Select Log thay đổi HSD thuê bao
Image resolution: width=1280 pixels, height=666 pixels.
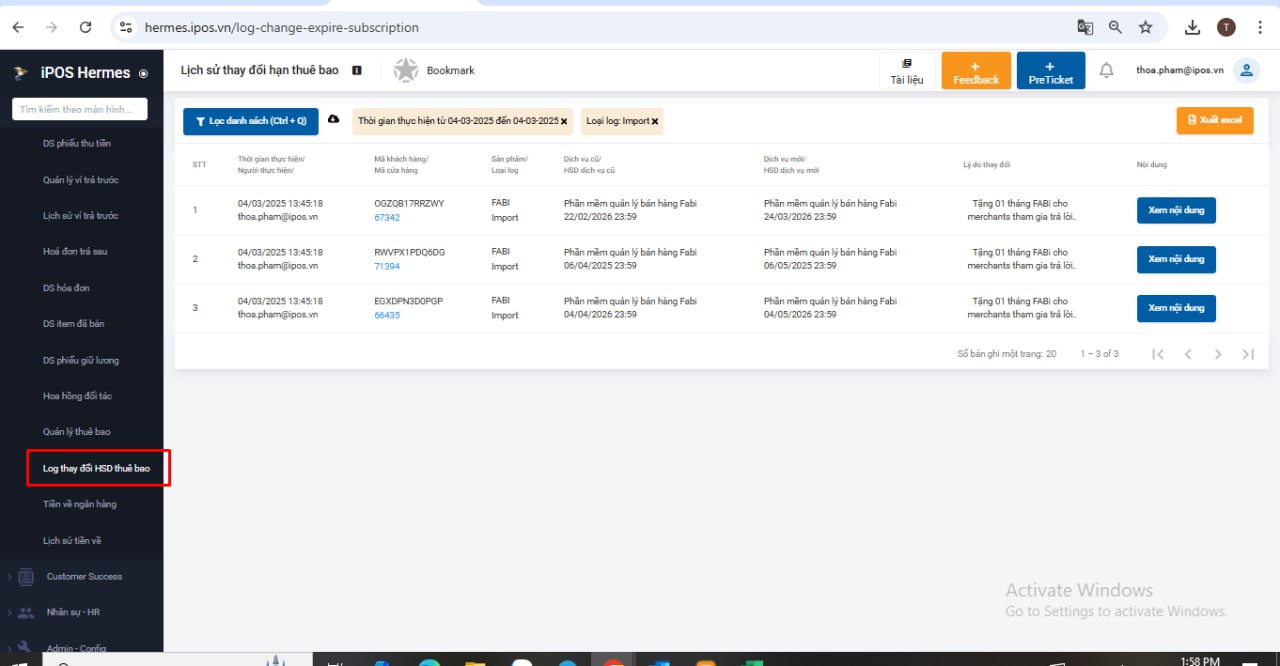click(97, 468)
